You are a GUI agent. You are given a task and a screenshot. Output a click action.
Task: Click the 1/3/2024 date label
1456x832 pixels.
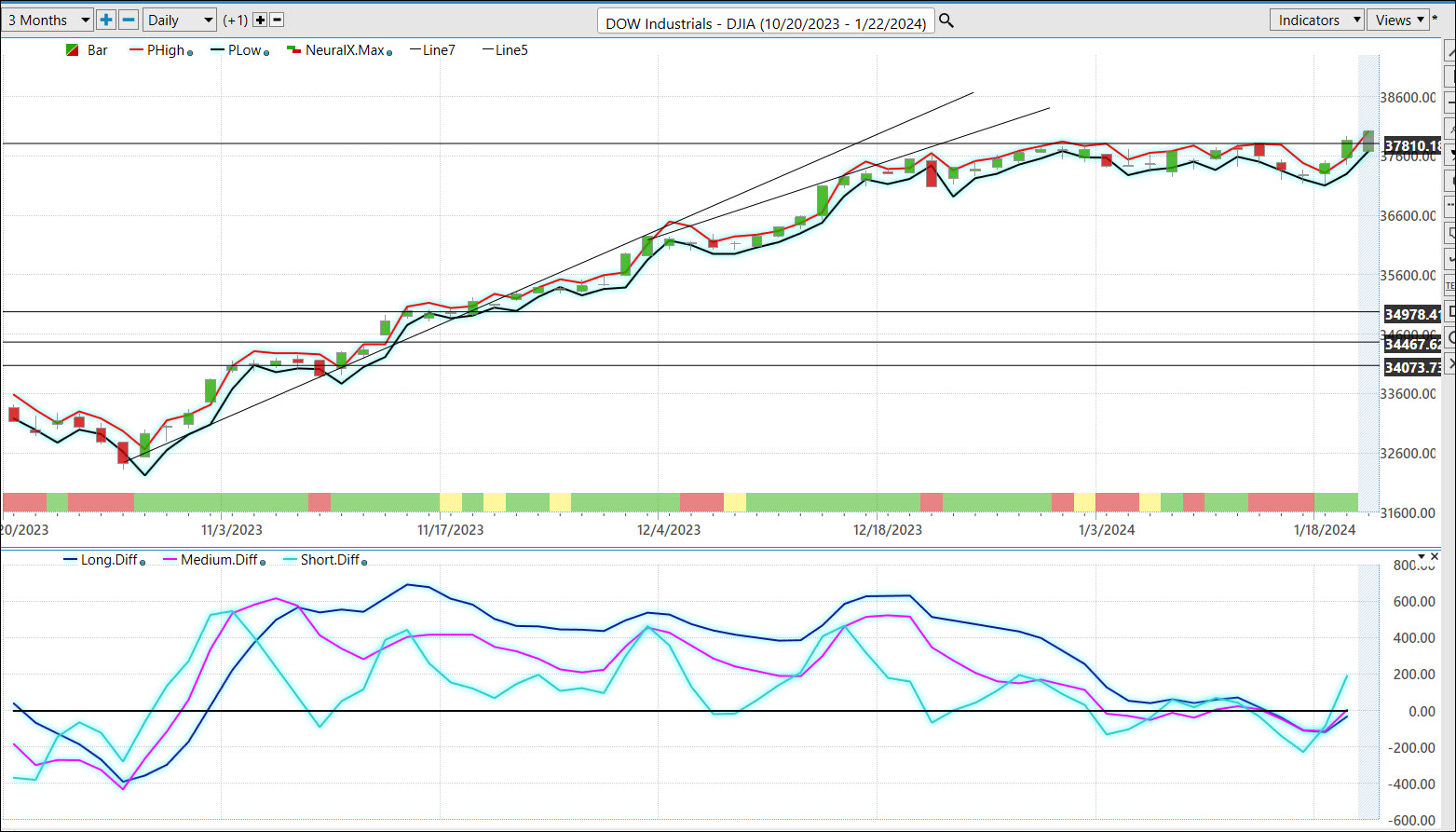pyautogui.click(x=1107, y=530)
